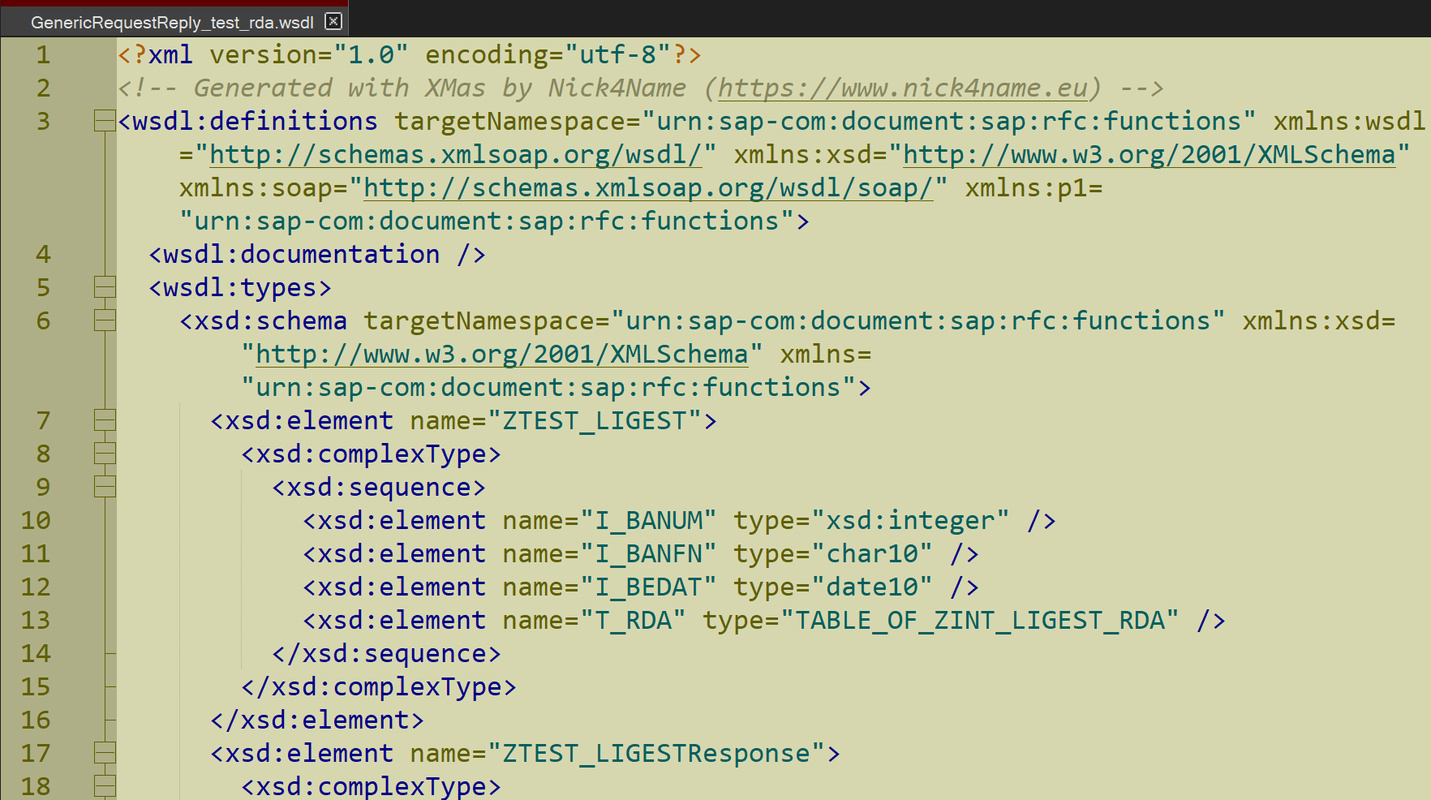Click line number 10 in the gutter
The image size is (1431, 800).
click(x=35, y=520)
